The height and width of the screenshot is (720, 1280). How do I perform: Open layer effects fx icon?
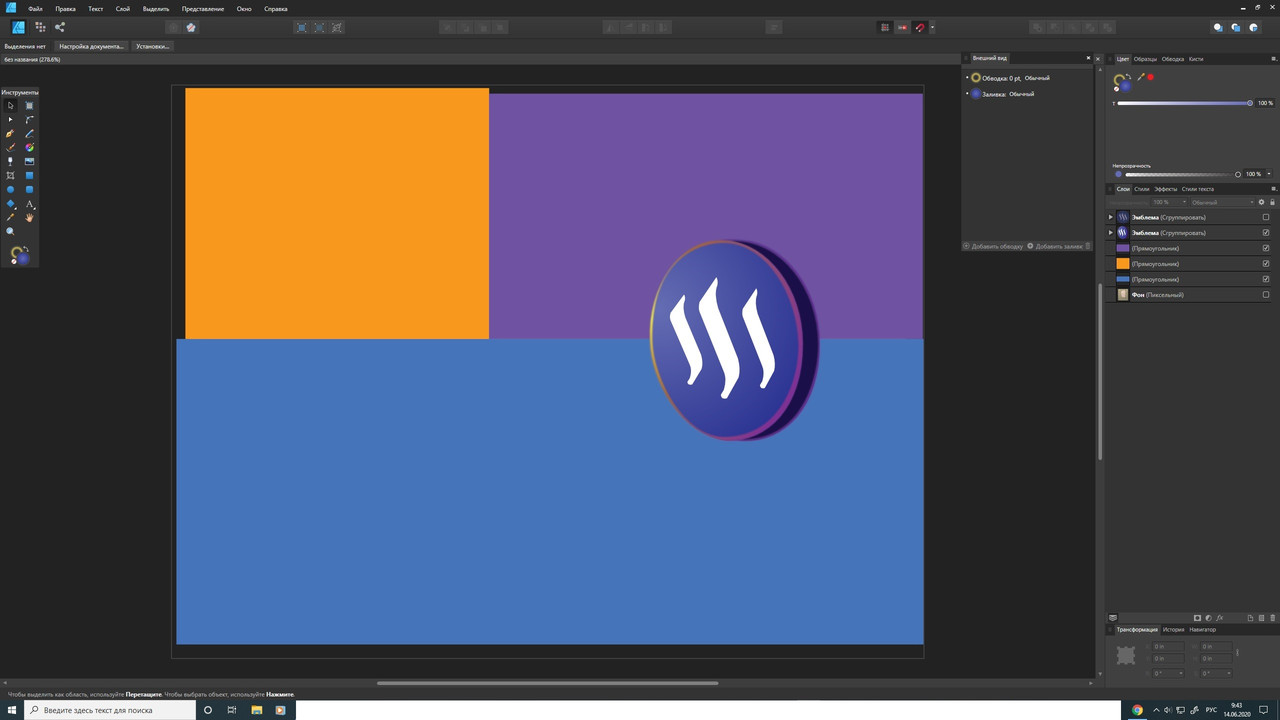tap(1220, 618)
